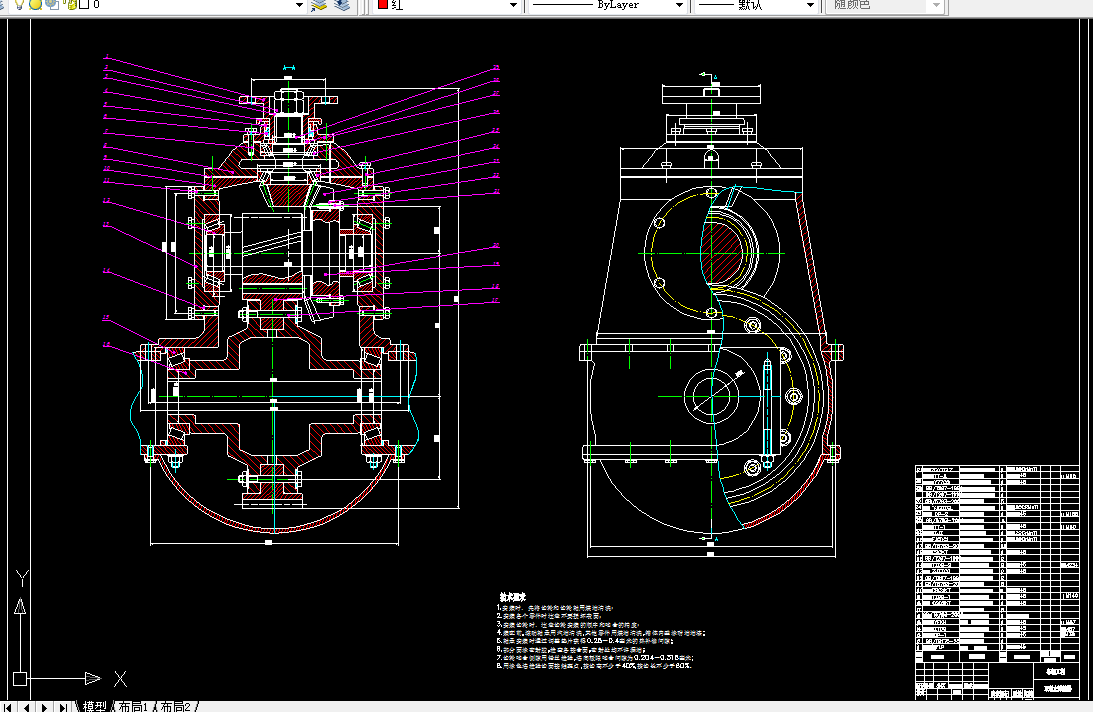Switch to the 模型 tab
Viewport: 1093px width, 712px height.
[x=95, y=706]
